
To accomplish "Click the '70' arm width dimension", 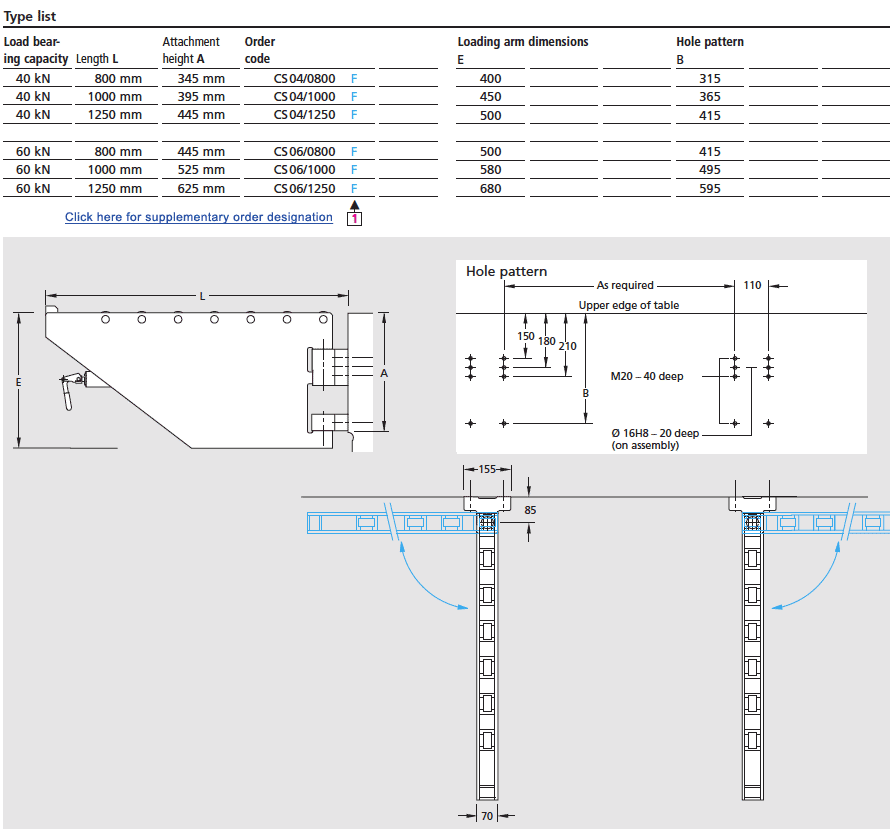I will (x=487, y=816).
